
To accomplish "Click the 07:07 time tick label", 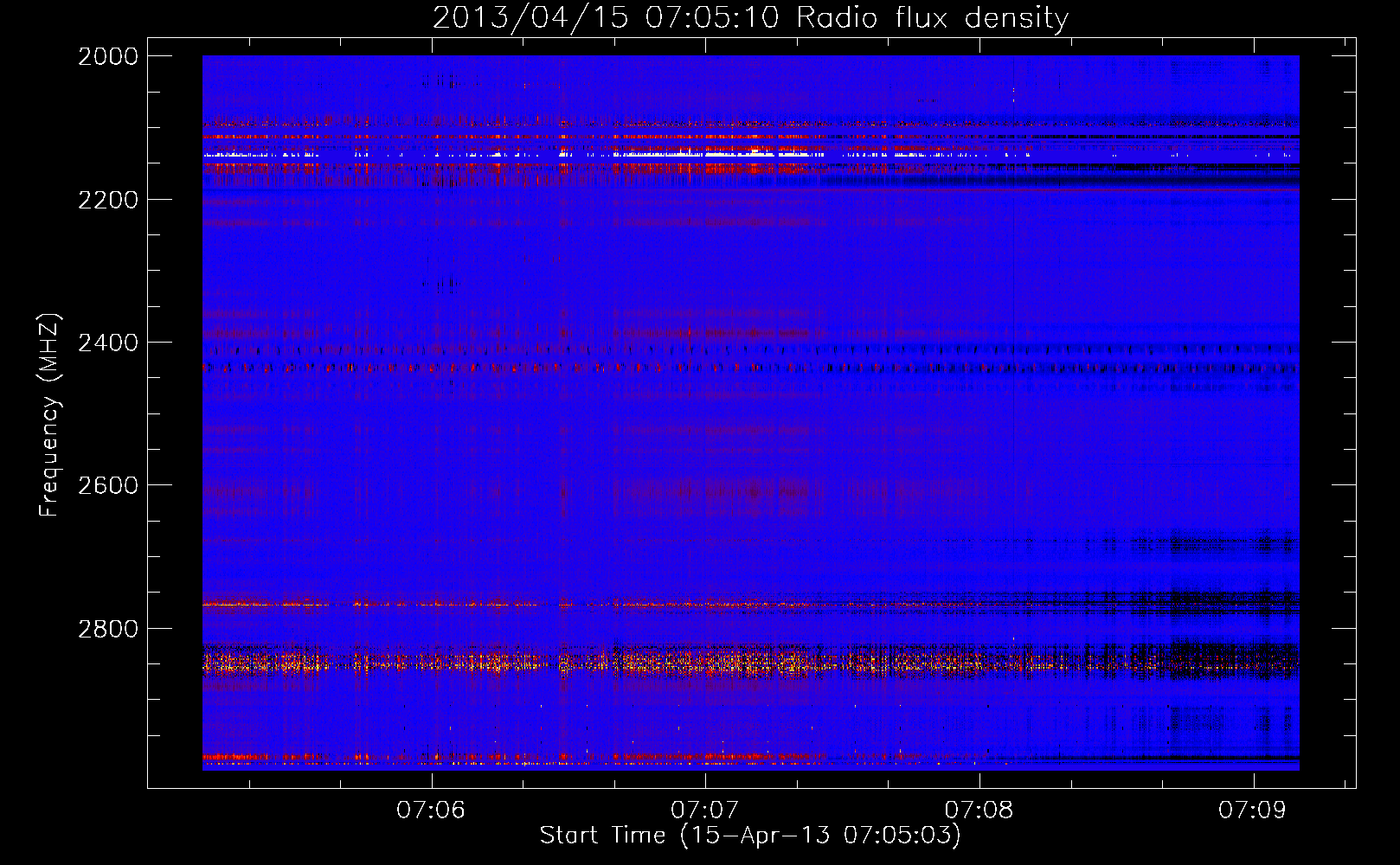I will click(x=705, y=810).
